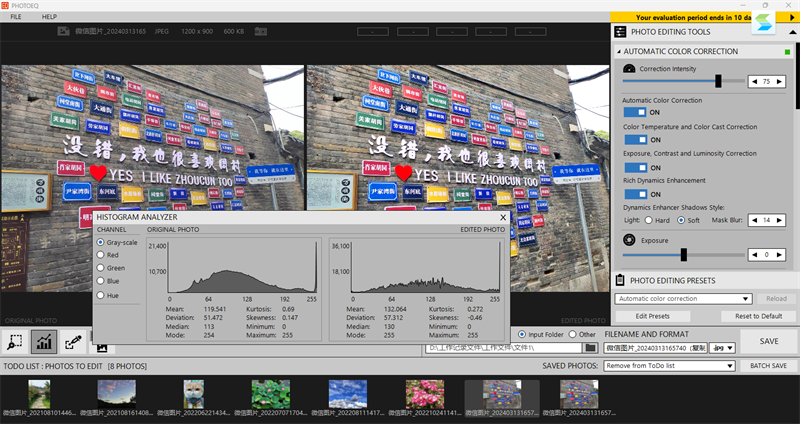Choose Other as save destination
The image size is (800, 424).
pos(572,334)
